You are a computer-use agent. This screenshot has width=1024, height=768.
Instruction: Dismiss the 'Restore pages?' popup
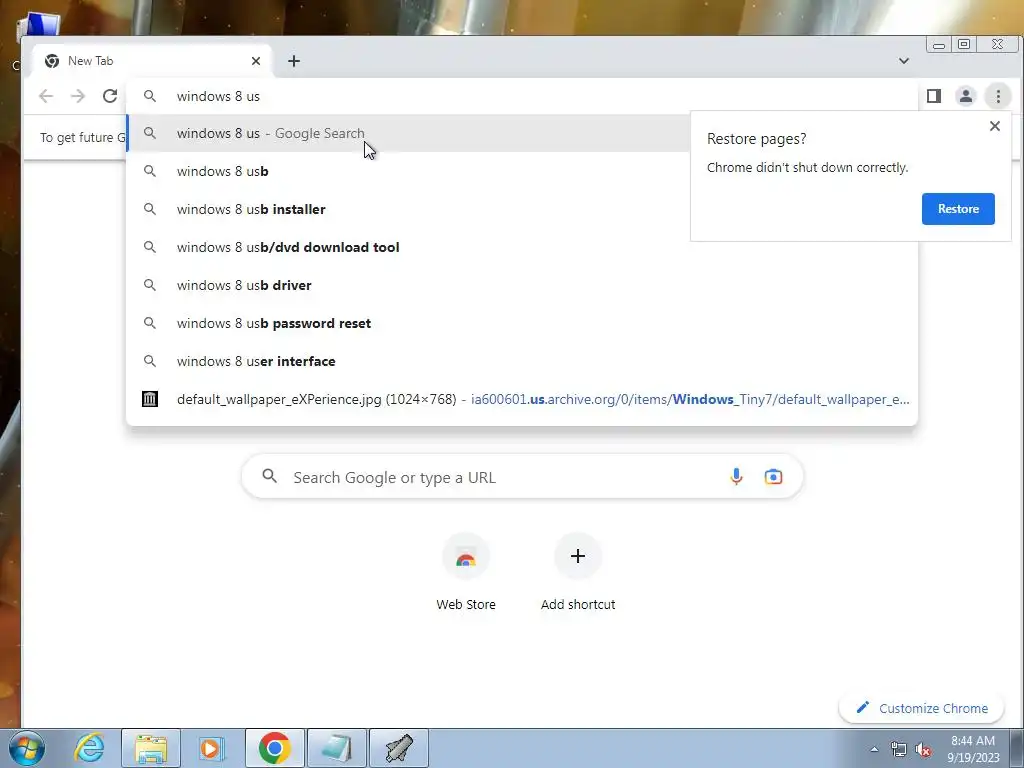995,126
